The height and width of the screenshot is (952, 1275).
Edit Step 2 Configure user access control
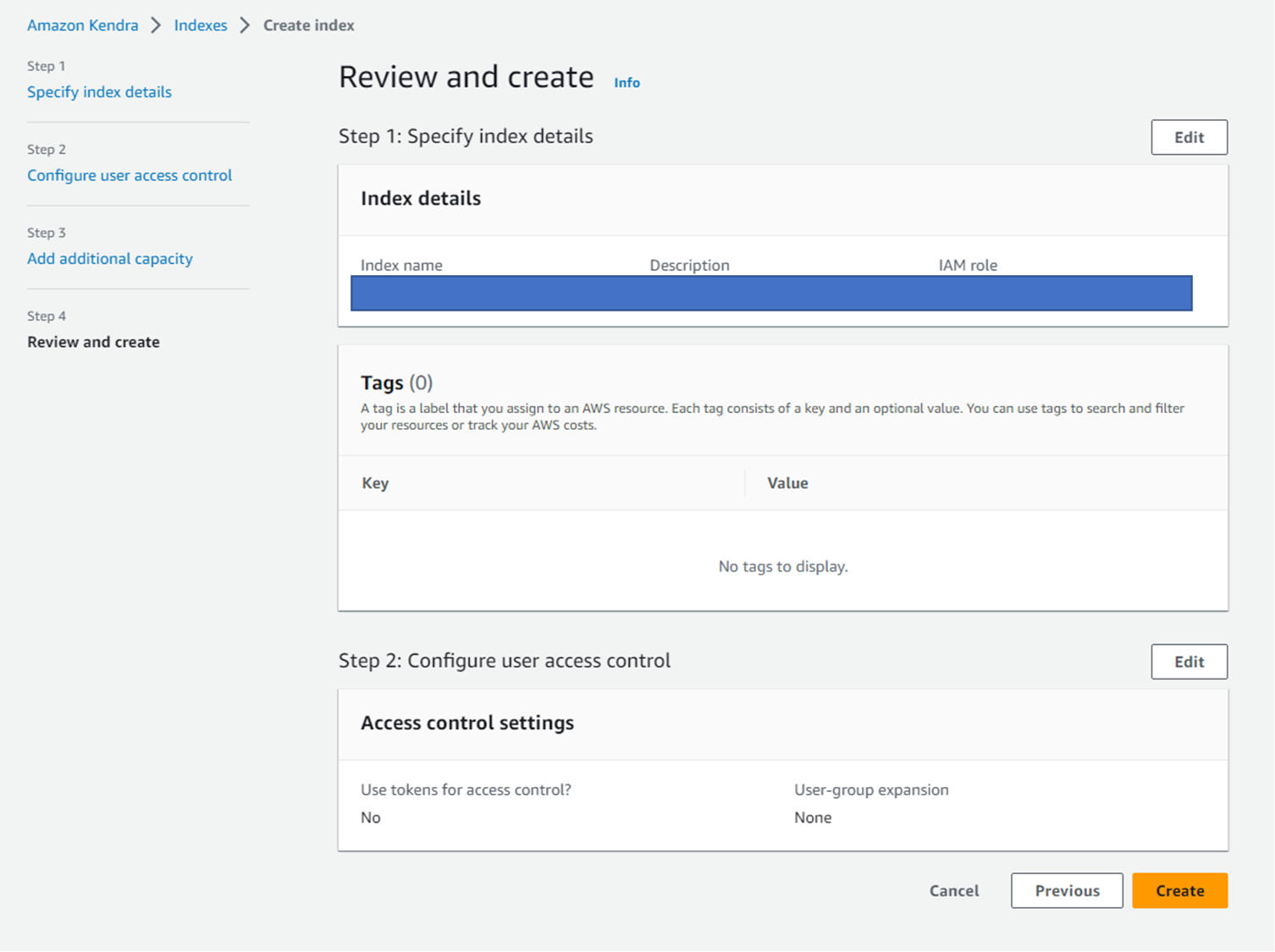point(1189,662)
